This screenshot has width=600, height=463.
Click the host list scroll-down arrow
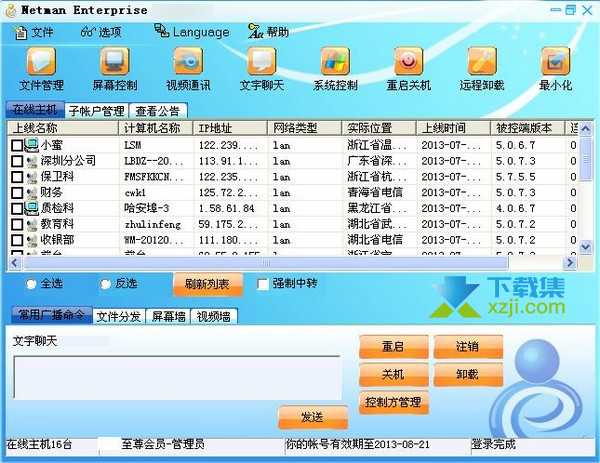pos(585,247)
